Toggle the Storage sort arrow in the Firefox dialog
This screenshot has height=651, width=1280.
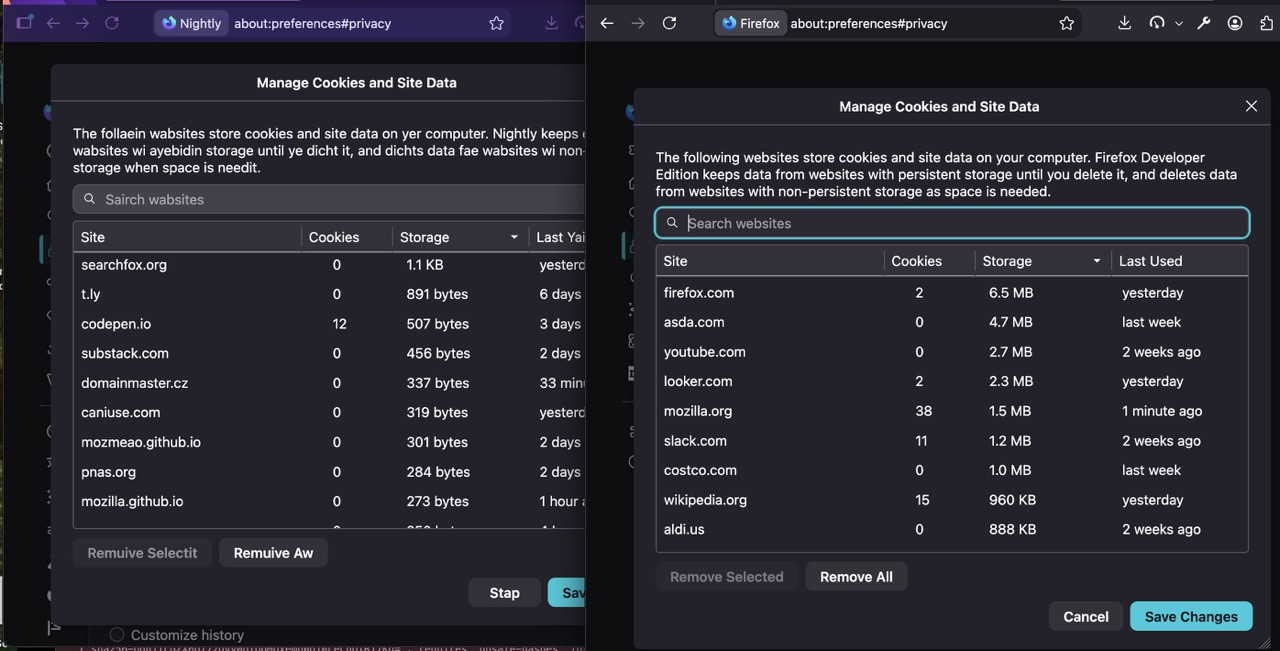[1096, 261]
